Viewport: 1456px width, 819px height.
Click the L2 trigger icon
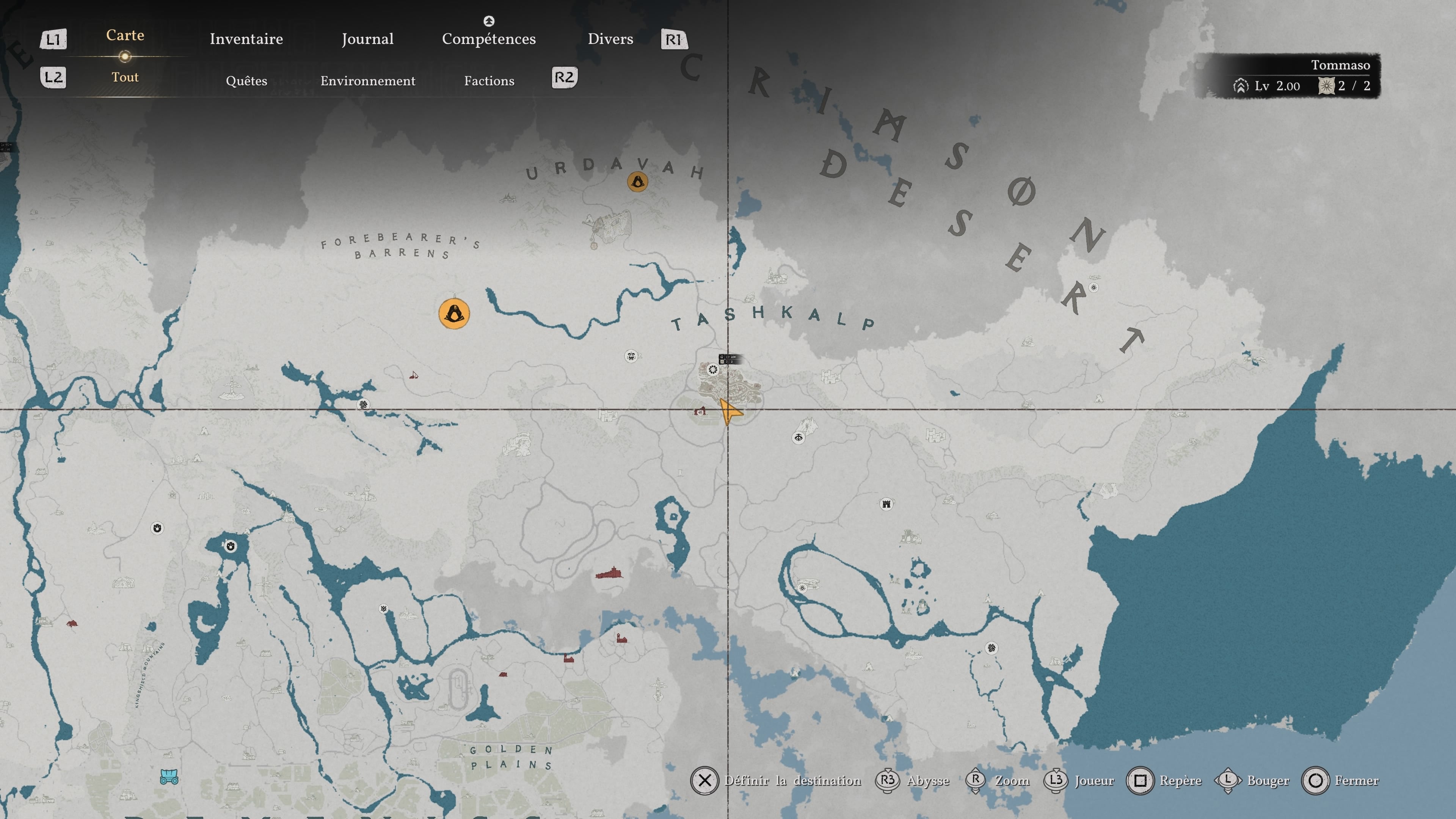coord(53,77)
